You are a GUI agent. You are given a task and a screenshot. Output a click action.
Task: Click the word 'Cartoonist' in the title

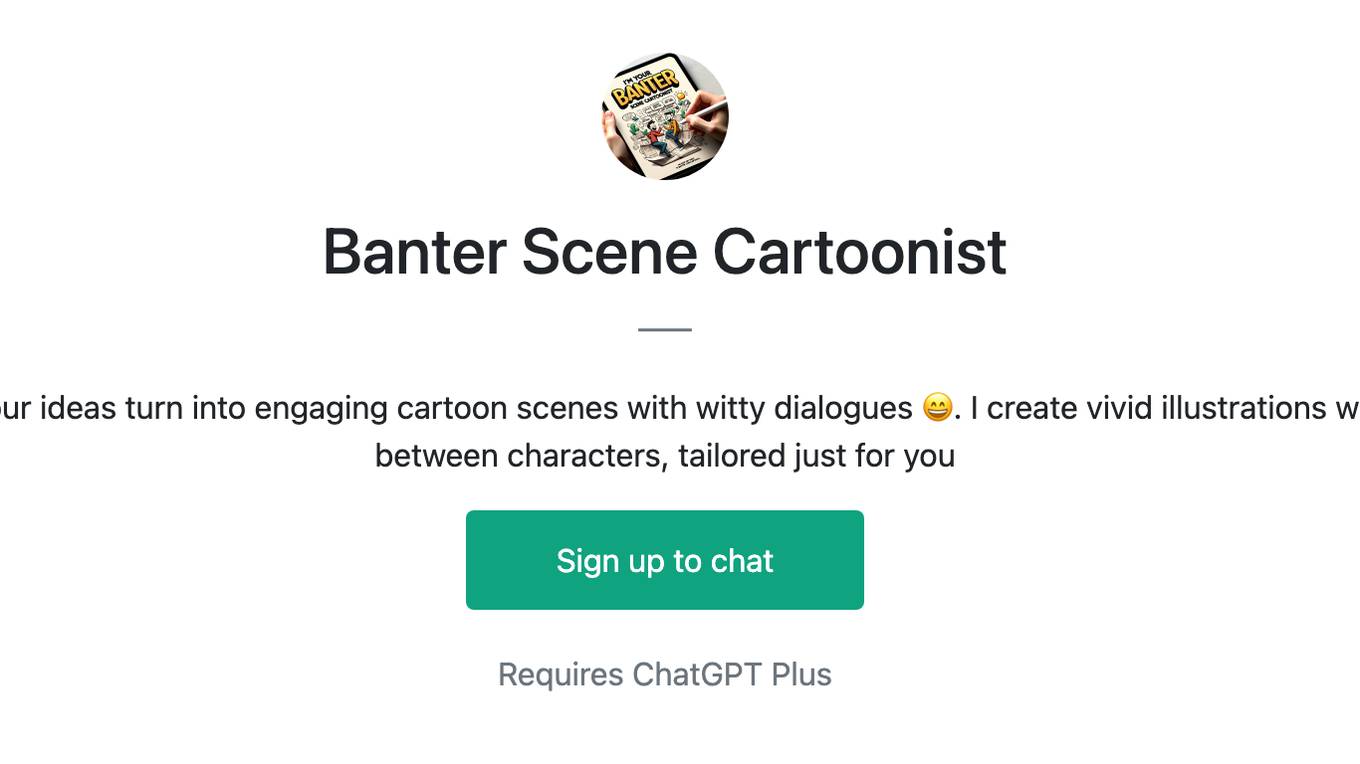[x=860, y=251]
